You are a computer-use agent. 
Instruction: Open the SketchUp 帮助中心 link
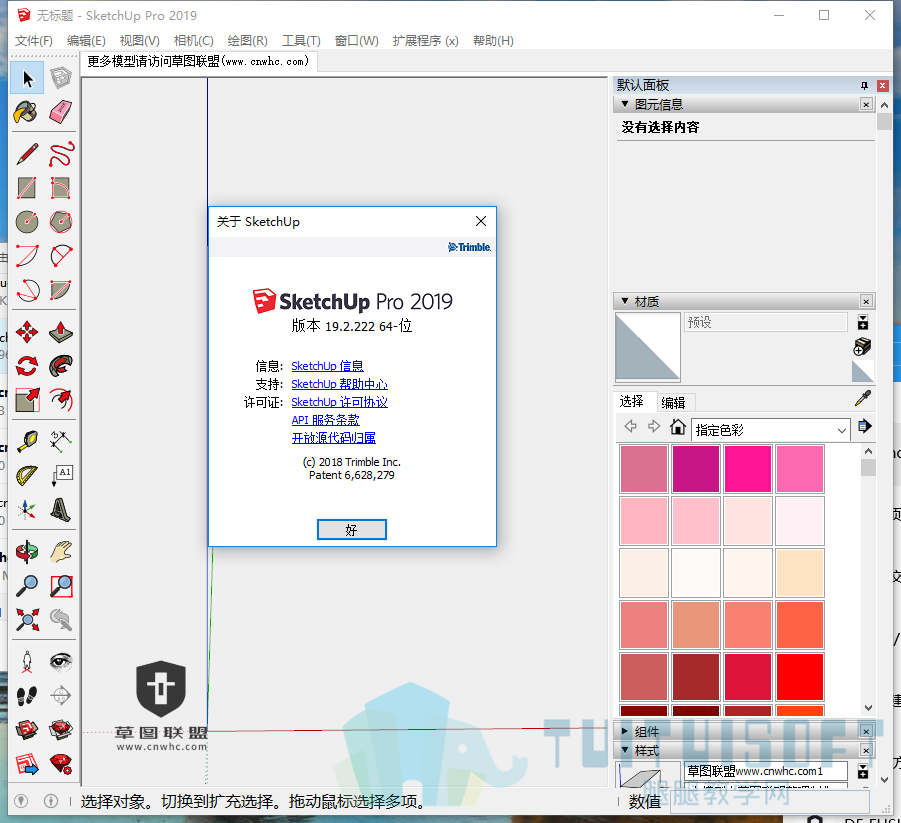(339, 384)
